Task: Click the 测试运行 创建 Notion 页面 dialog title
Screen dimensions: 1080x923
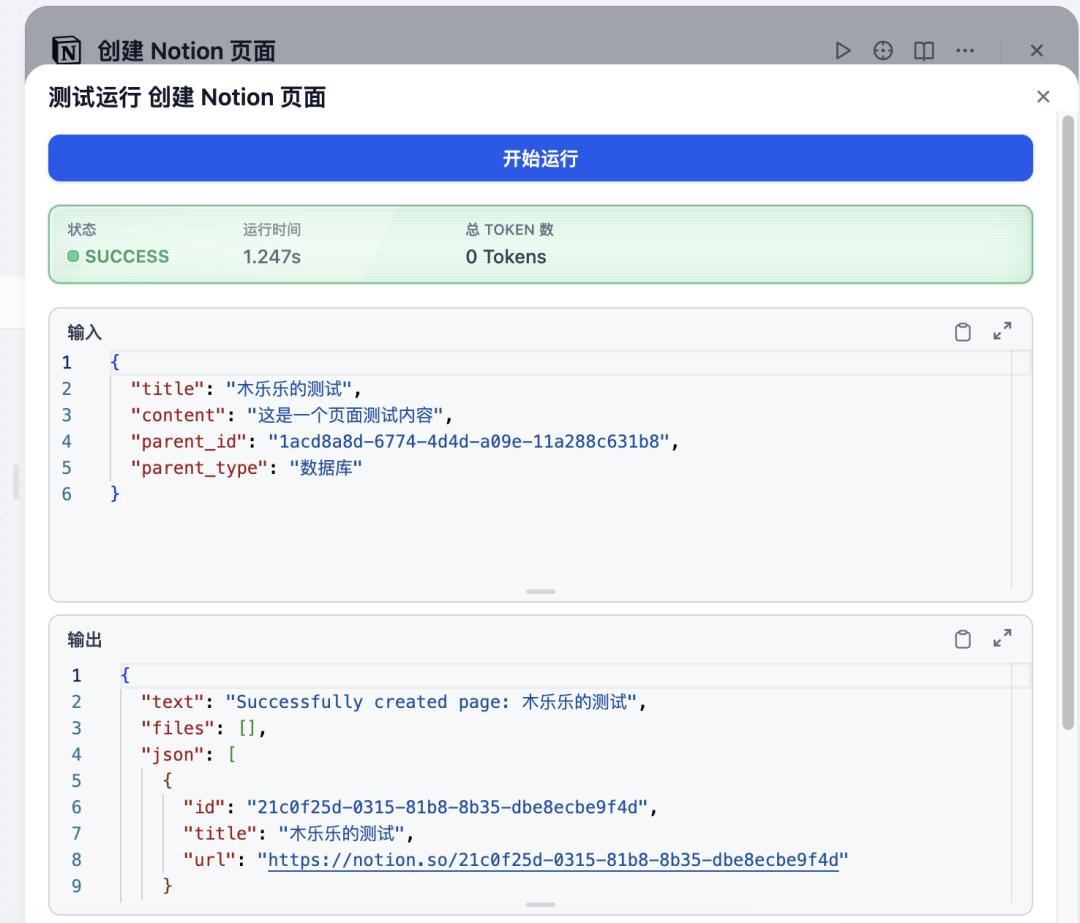Action: pos(187,97)
